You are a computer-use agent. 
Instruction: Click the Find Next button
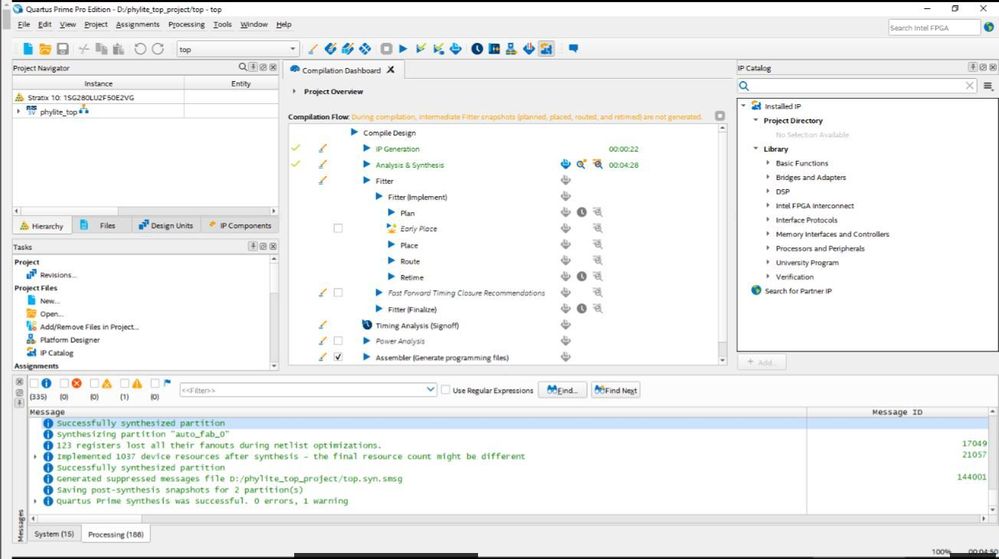[x=615, y=390]
